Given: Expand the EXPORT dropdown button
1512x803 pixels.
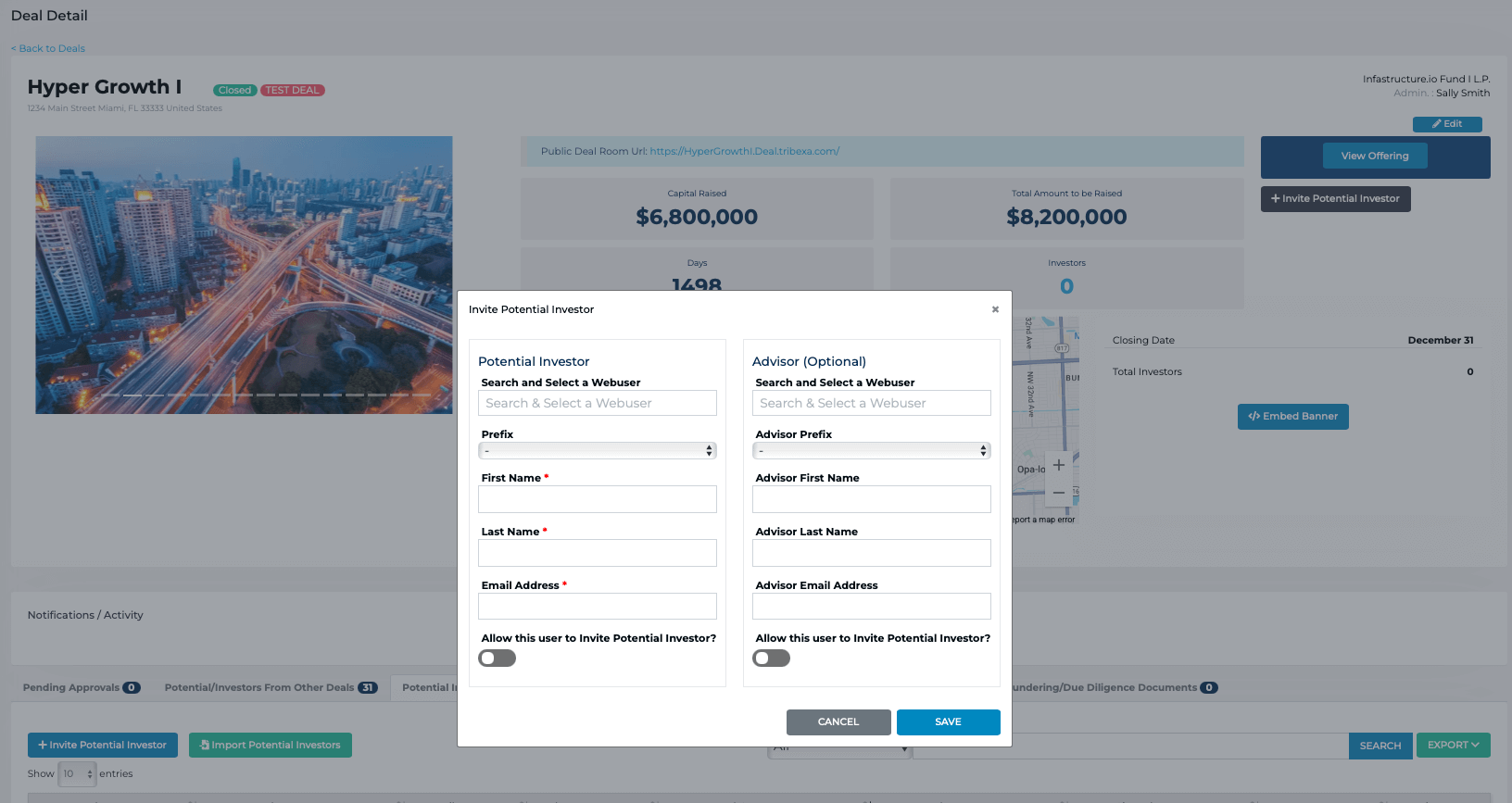Looking at the screenshot, I should 1453,746.
